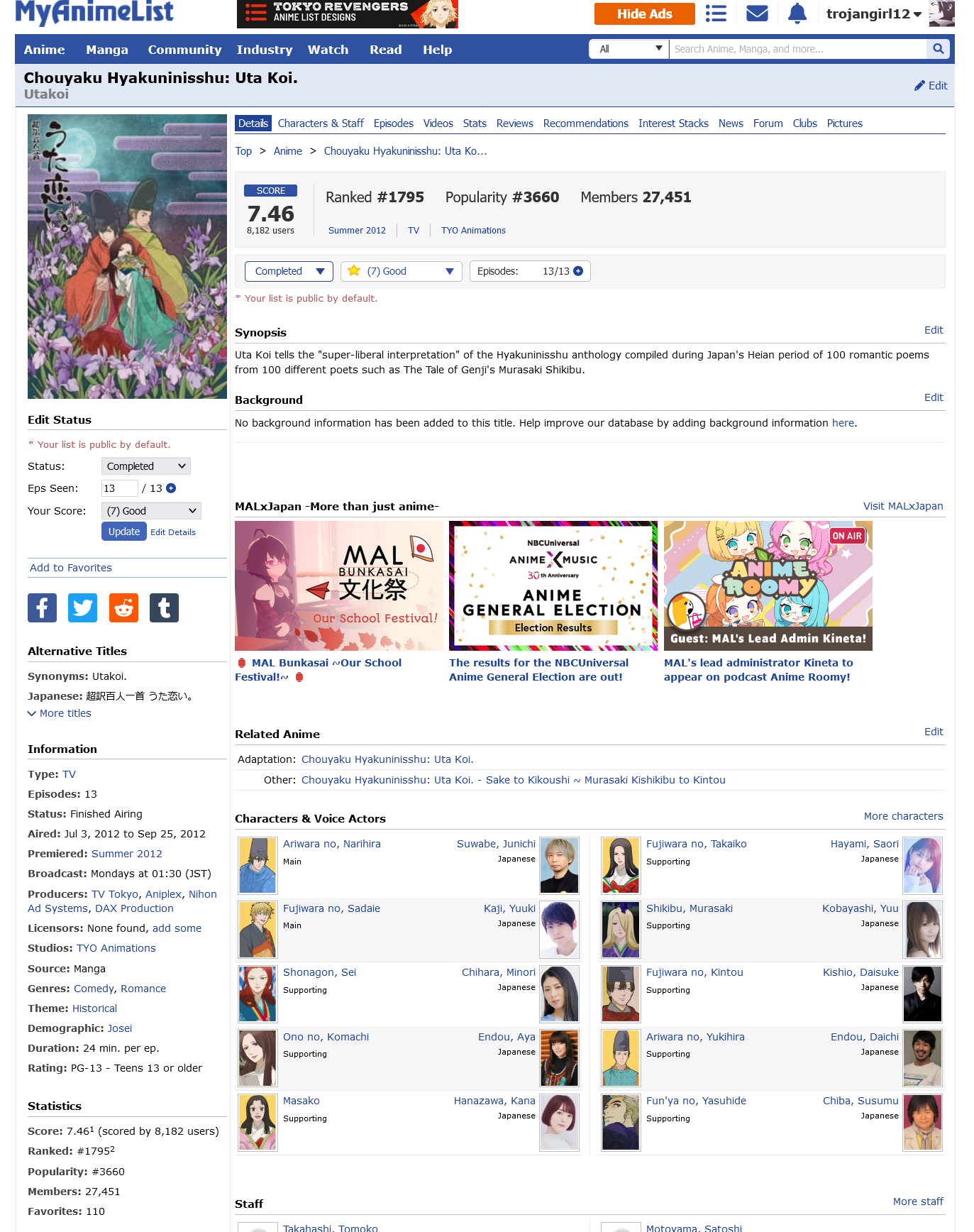
Task: Open Suwabe, Junichi voice actor photo
Action: [559, 865]
